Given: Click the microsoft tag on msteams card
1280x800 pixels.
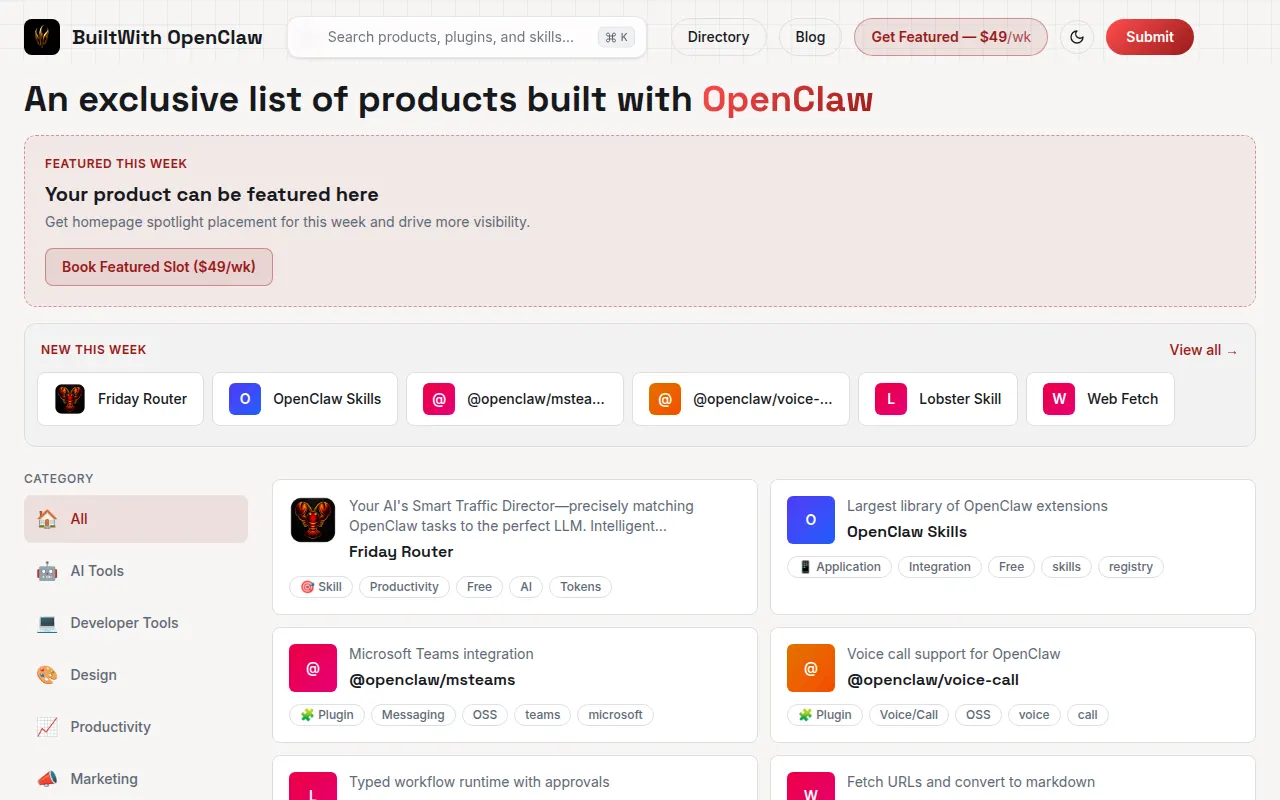Looking at the screenshot, I should click(x=616, y=715).
